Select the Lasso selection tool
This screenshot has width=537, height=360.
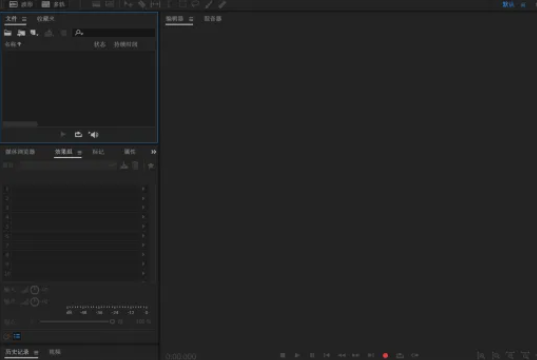pyautogui.click(x=196, y=4)
